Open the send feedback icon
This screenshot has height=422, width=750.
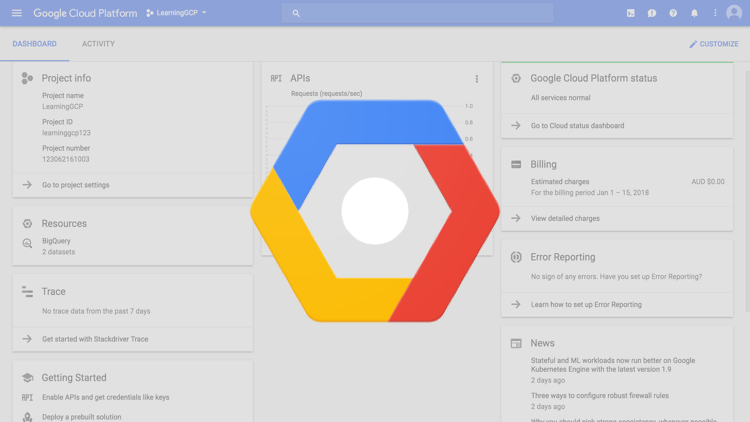651,13
